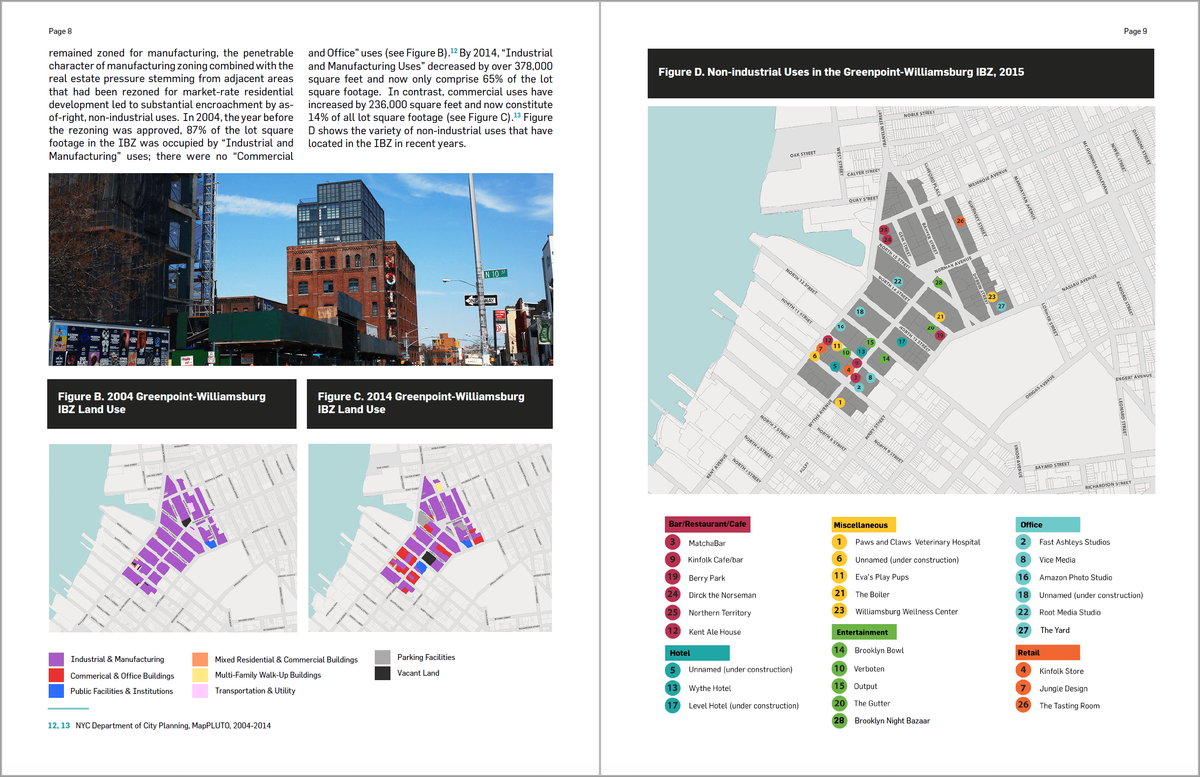
Task: Click the yellow Multi-Family Walk-Up Buildings swatch
Action: point(200,676)
